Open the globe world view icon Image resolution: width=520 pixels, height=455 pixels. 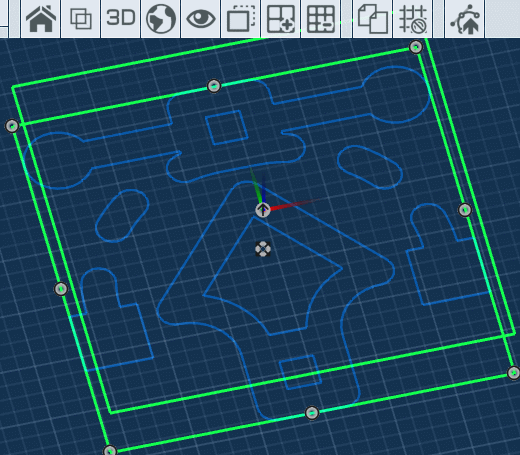[x=161, y=19]
